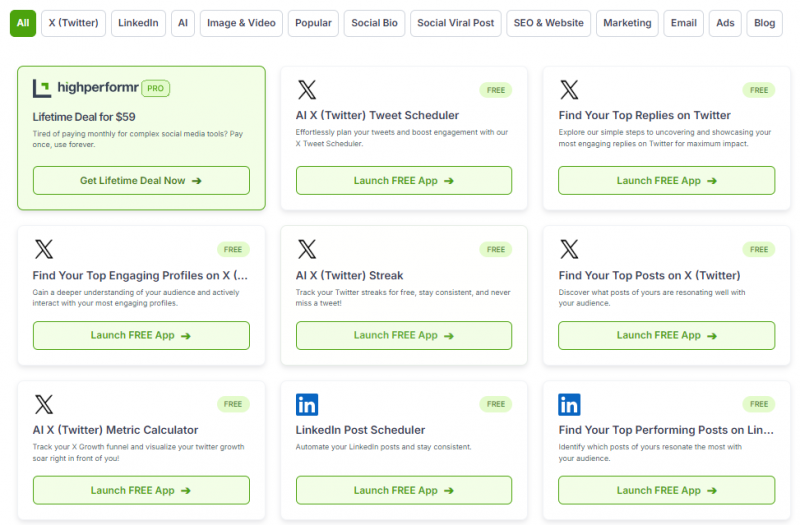This screenshot has height=525, width=800.
Task: Open 'Lifetime Deal for $59' heading
Action: [x=84, y=117]
